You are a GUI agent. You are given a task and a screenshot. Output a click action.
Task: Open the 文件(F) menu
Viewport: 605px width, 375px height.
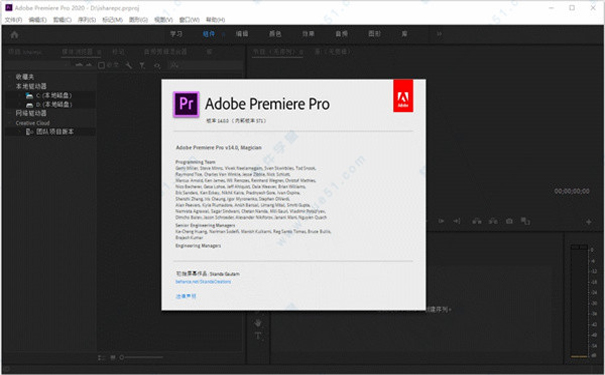[x=14, y=20]
